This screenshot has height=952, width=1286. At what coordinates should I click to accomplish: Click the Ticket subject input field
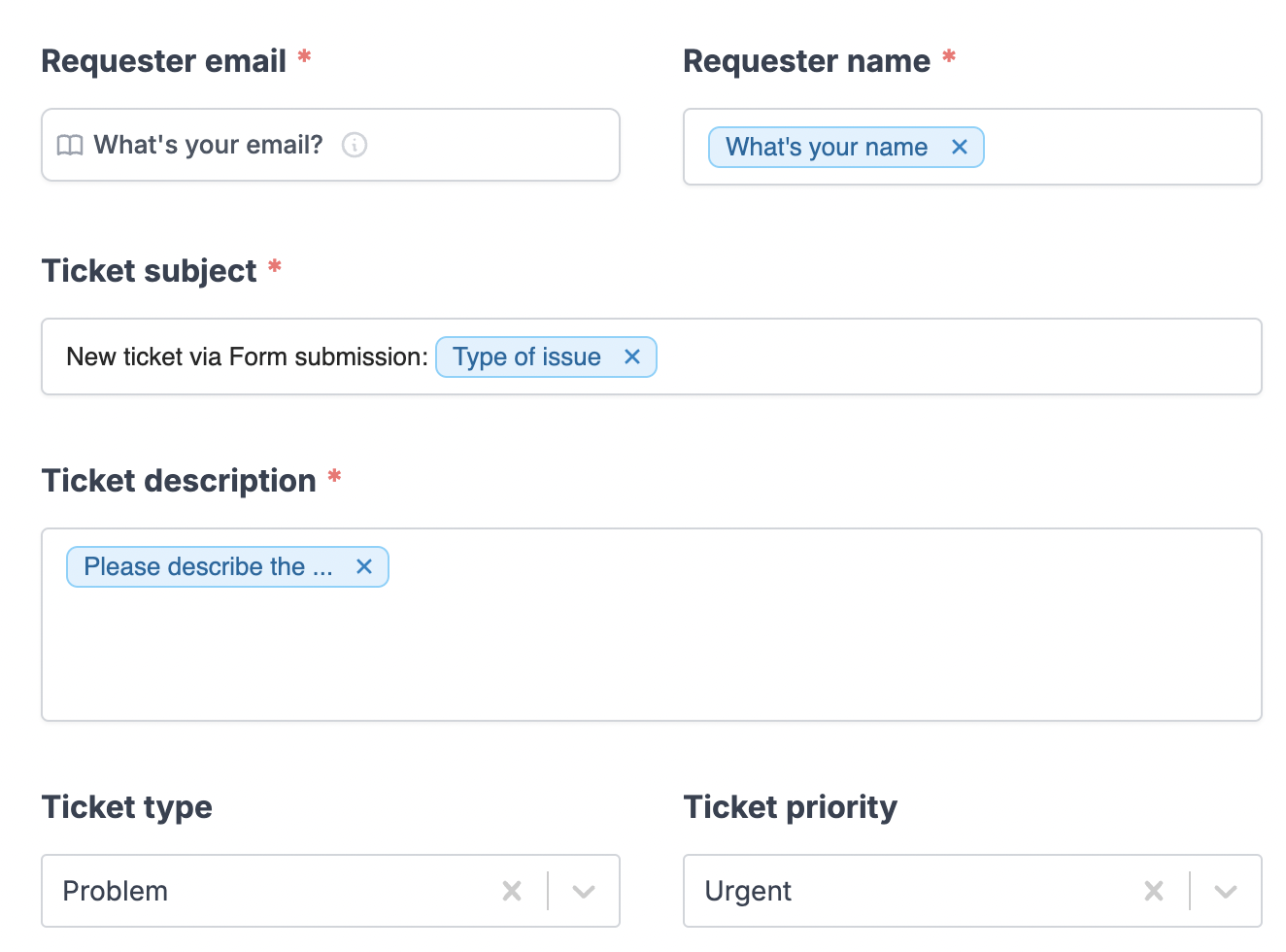coord(874,357)
